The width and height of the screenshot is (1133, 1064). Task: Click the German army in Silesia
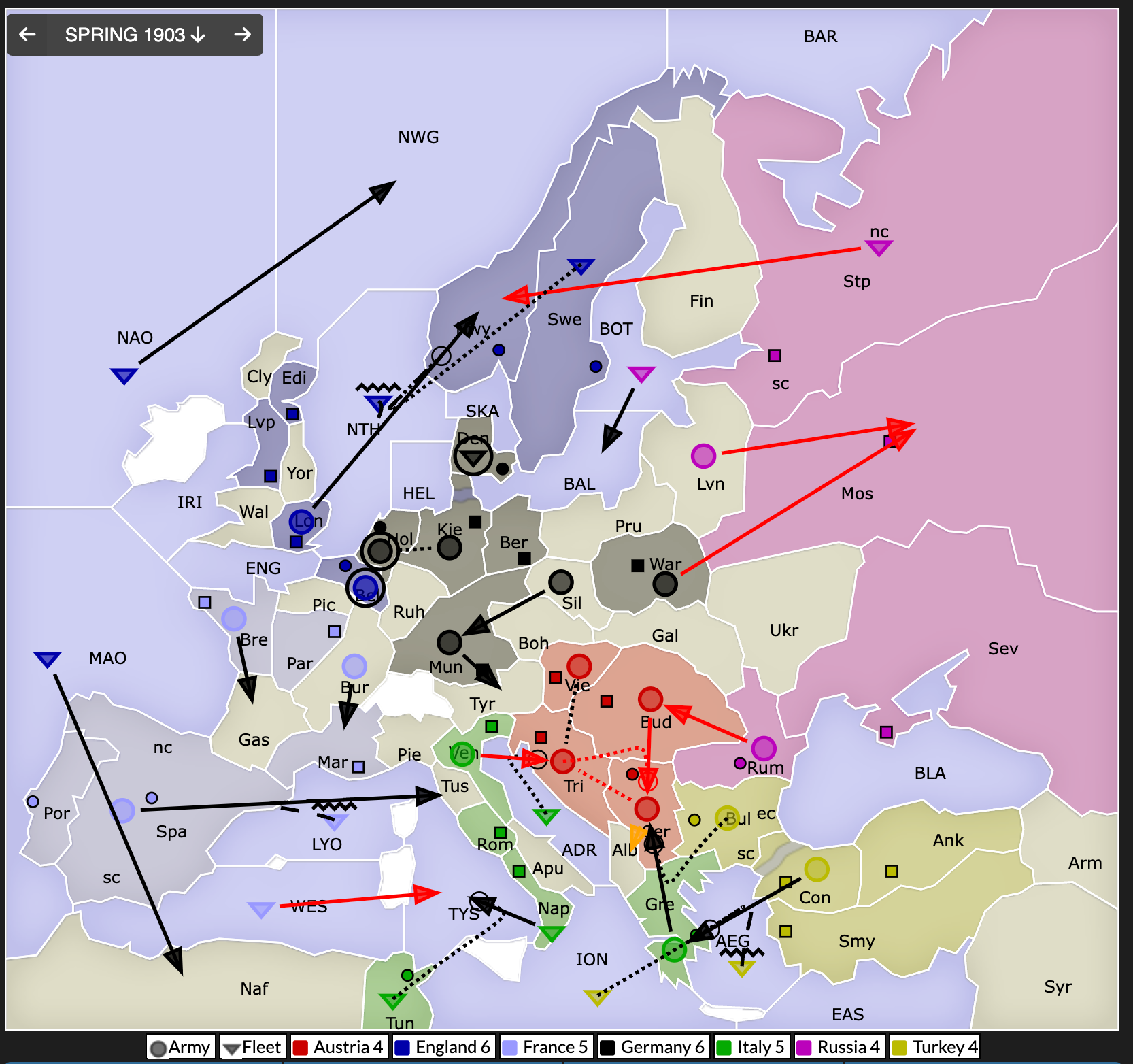pos(560,582)
